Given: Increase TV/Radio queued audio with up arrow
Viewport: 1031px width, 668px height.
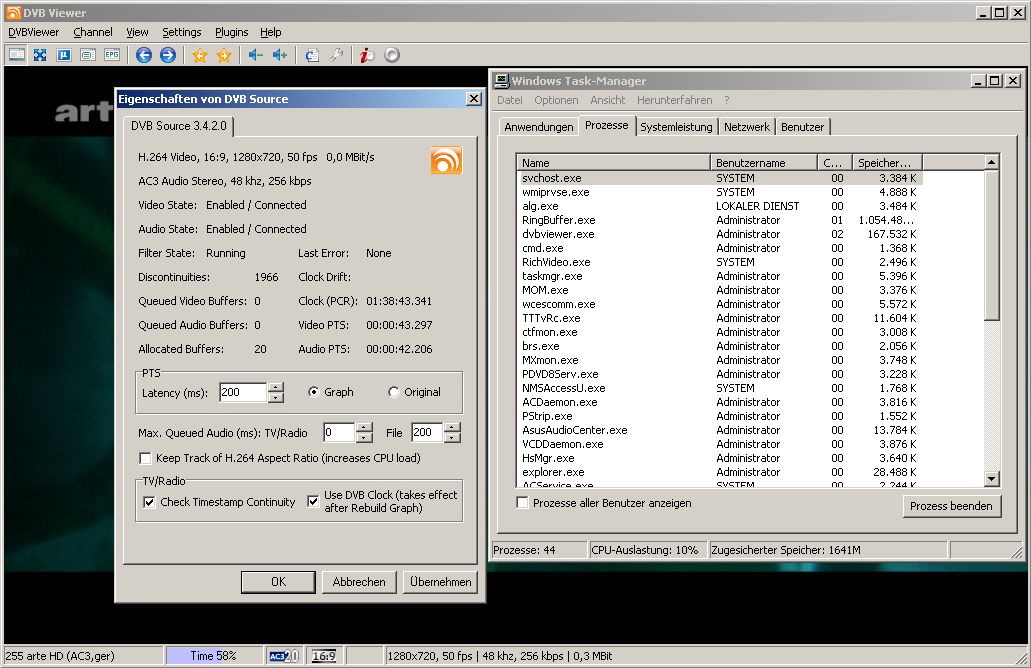Looking at the screenshot, I should [x=364, y=428].
